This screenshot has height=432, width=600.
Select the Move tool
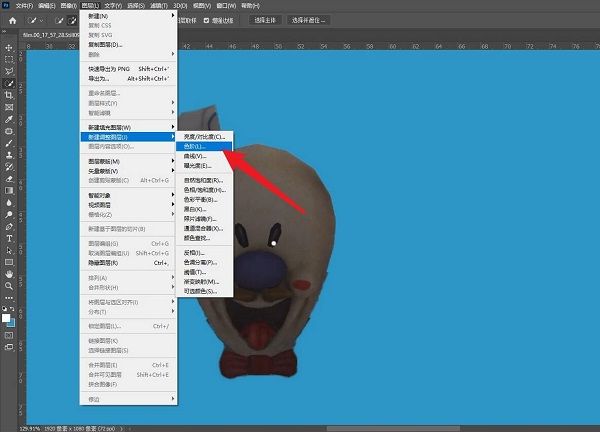[x=9, y=47]
